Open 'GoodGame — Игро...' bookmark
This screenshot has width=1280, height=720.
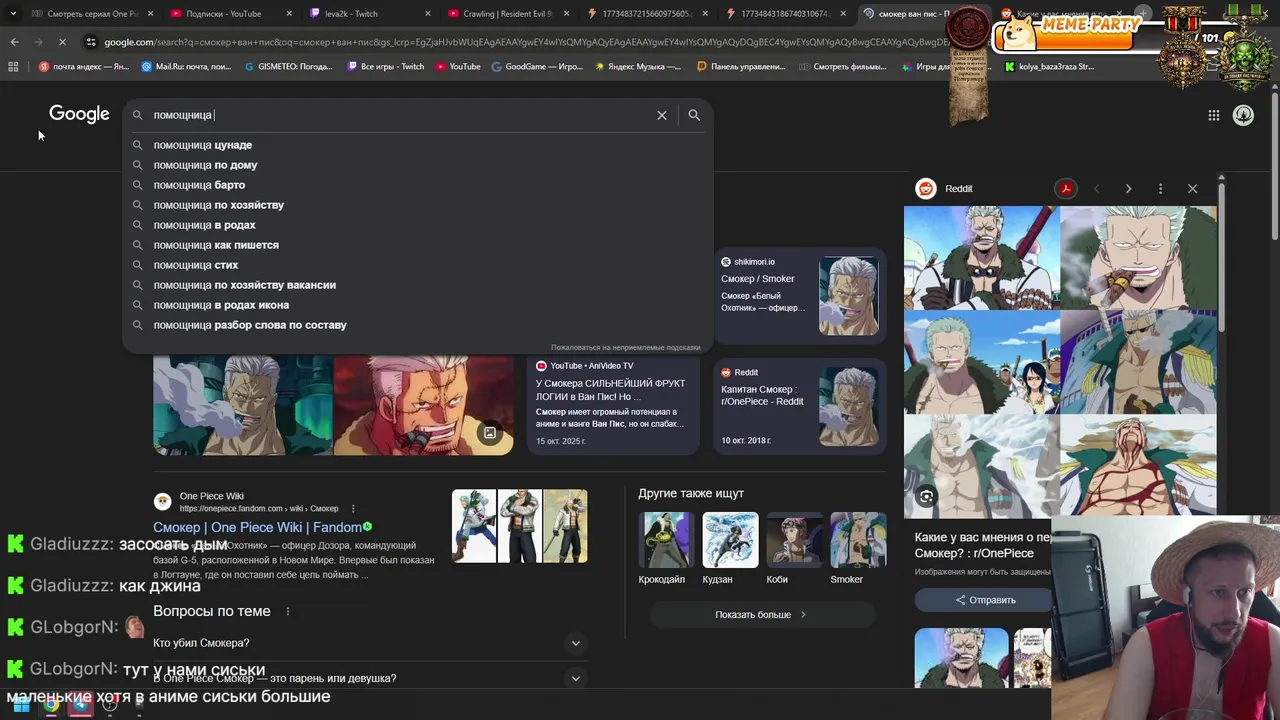(537, 67)
